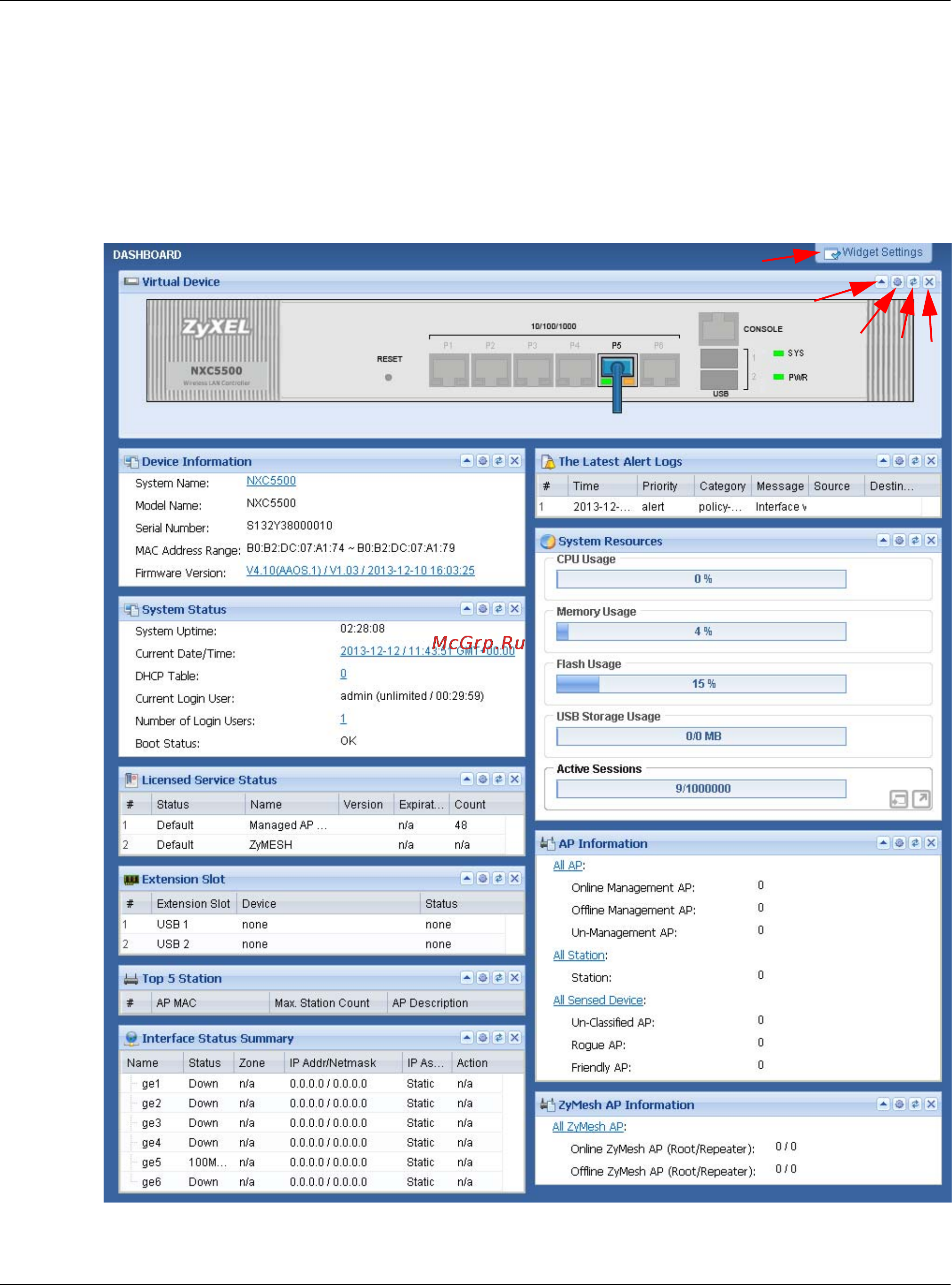Collapse the System Resources widget
The height and width of the screenshot is (1285, 952).
click(x=883, y=540)
